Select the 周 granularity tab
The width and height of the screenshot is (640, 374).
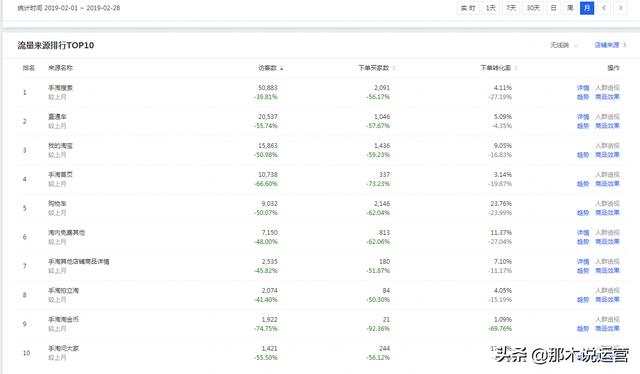(570, 8)
